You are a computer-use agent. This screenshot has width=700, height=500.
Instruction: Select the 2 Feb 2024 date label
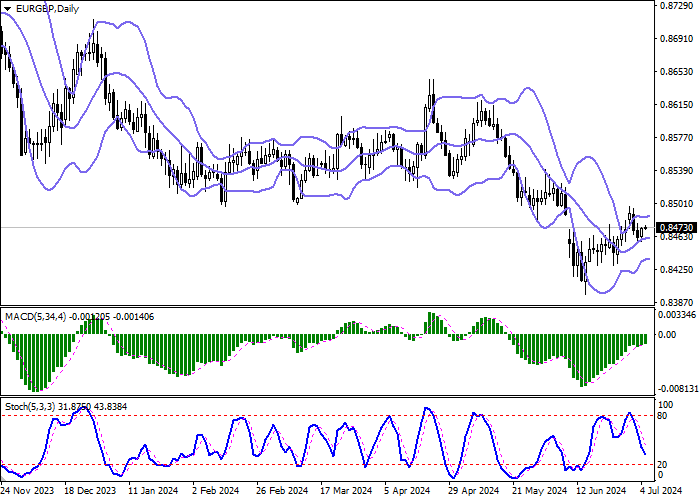tap(216, 491)
